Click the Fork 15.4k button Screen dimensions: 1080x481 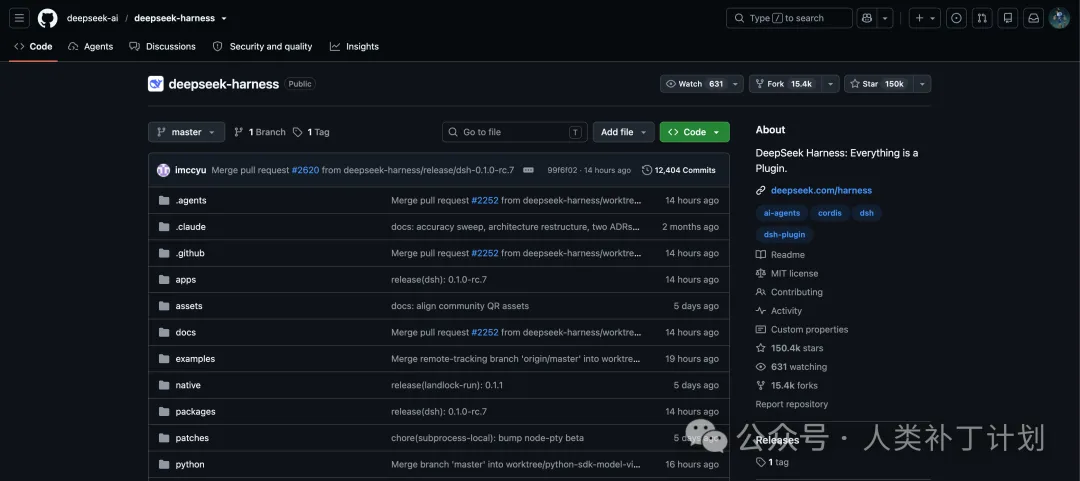[x=787, y=84]
